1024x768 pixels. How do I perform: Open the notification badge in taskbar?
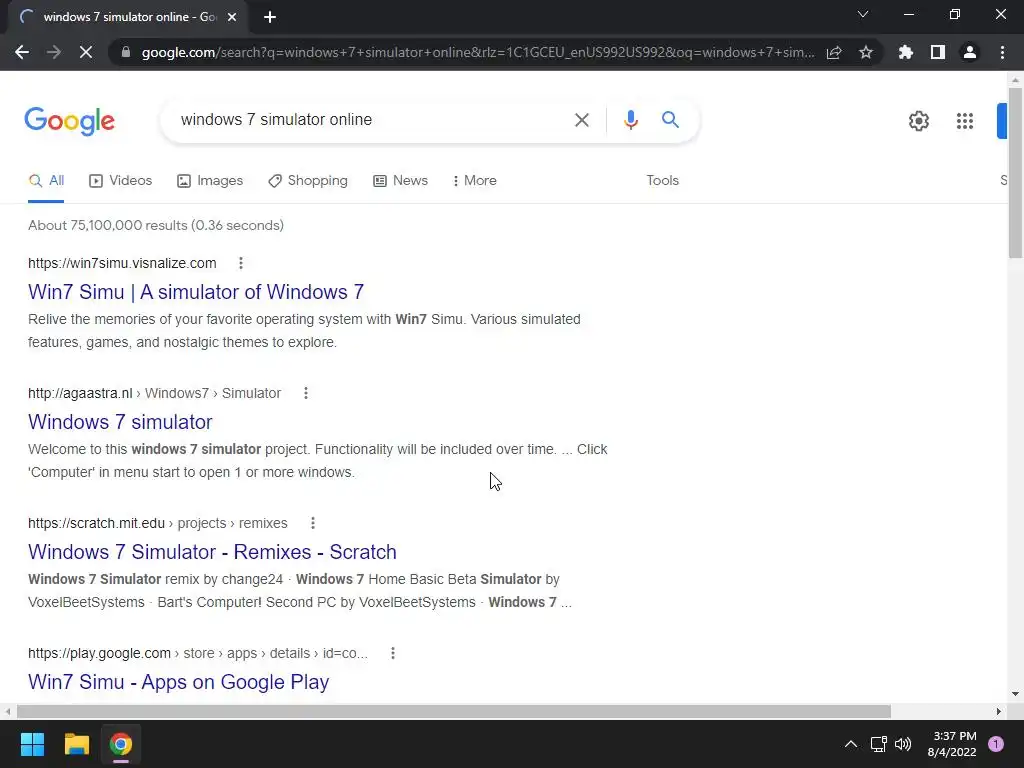coord(996,744)
